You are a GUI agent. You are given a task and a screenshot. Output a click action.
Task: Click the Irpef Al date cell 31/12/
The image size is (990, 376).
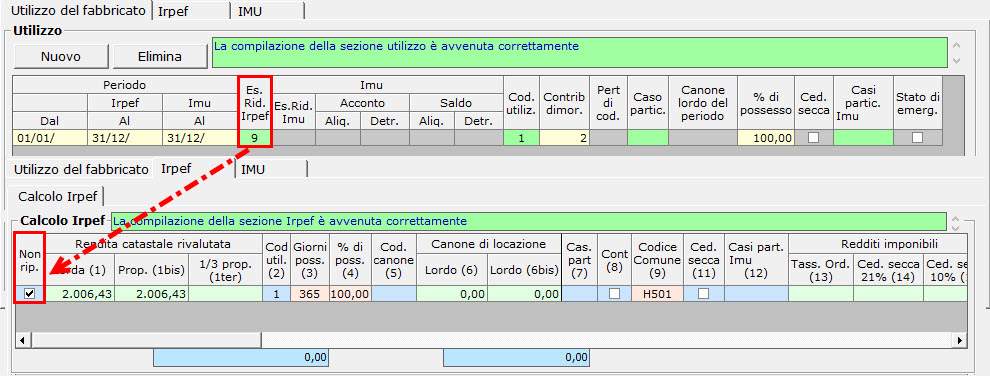point(124,138)
